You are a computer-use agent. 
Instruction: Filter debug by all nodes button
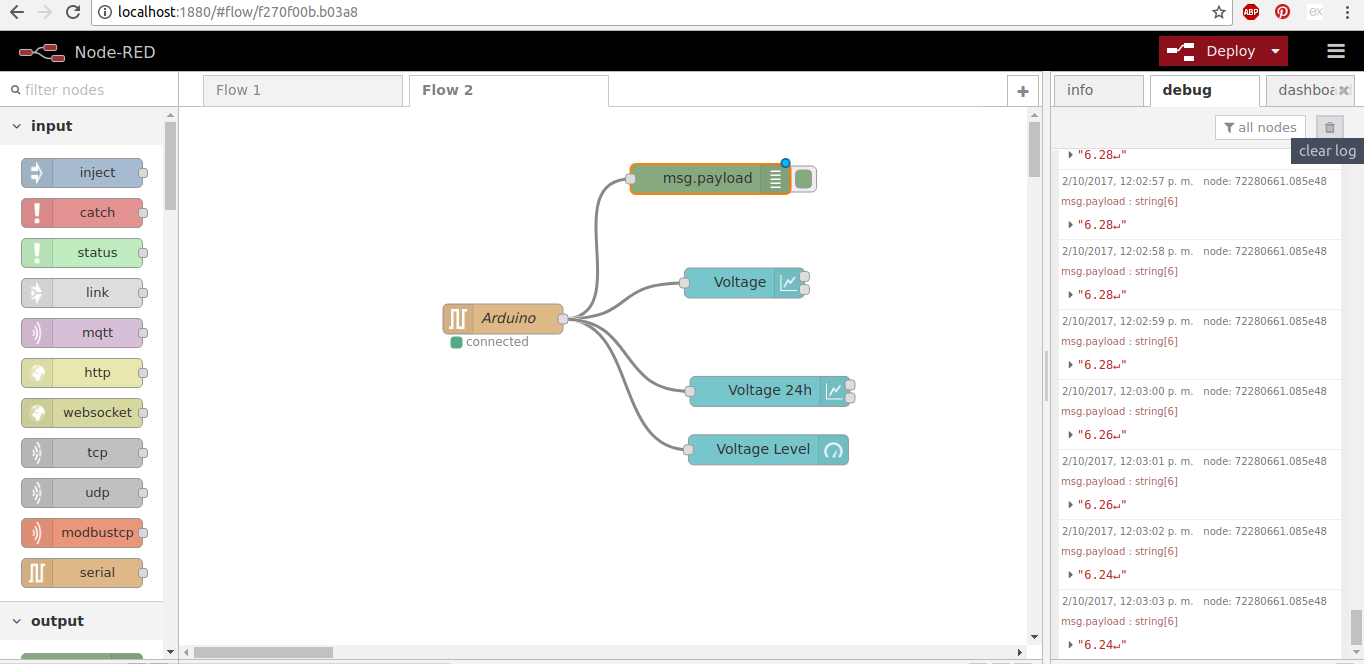[x=1260, y=127]
